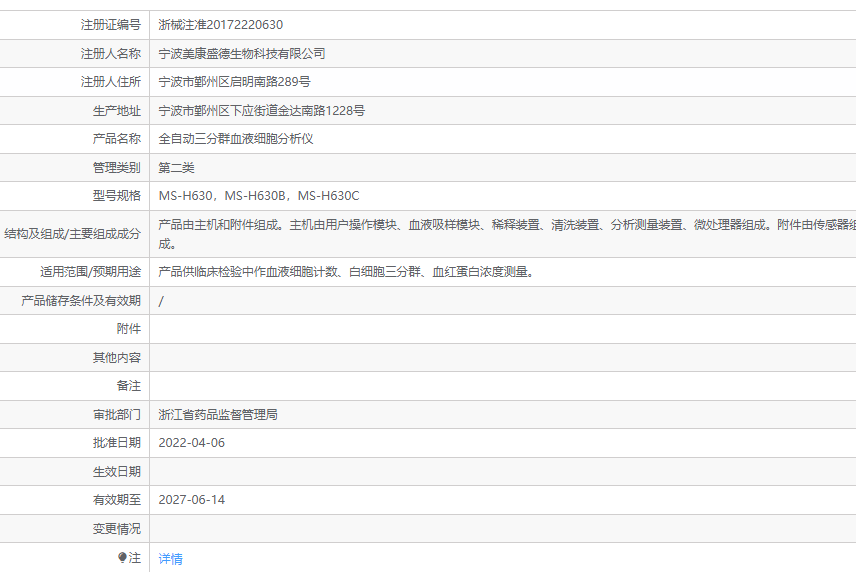Select product name 全自动三分群血液细胞分析仪
Screen dimensions: 856x572
(x=236, y=139)
